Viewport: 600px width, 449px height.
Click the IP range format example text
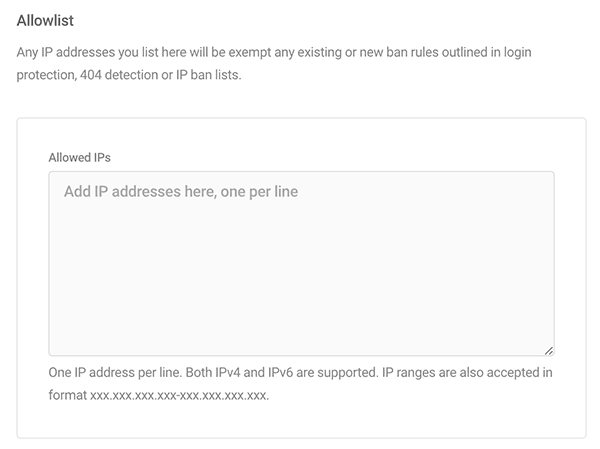click(179, 395)
